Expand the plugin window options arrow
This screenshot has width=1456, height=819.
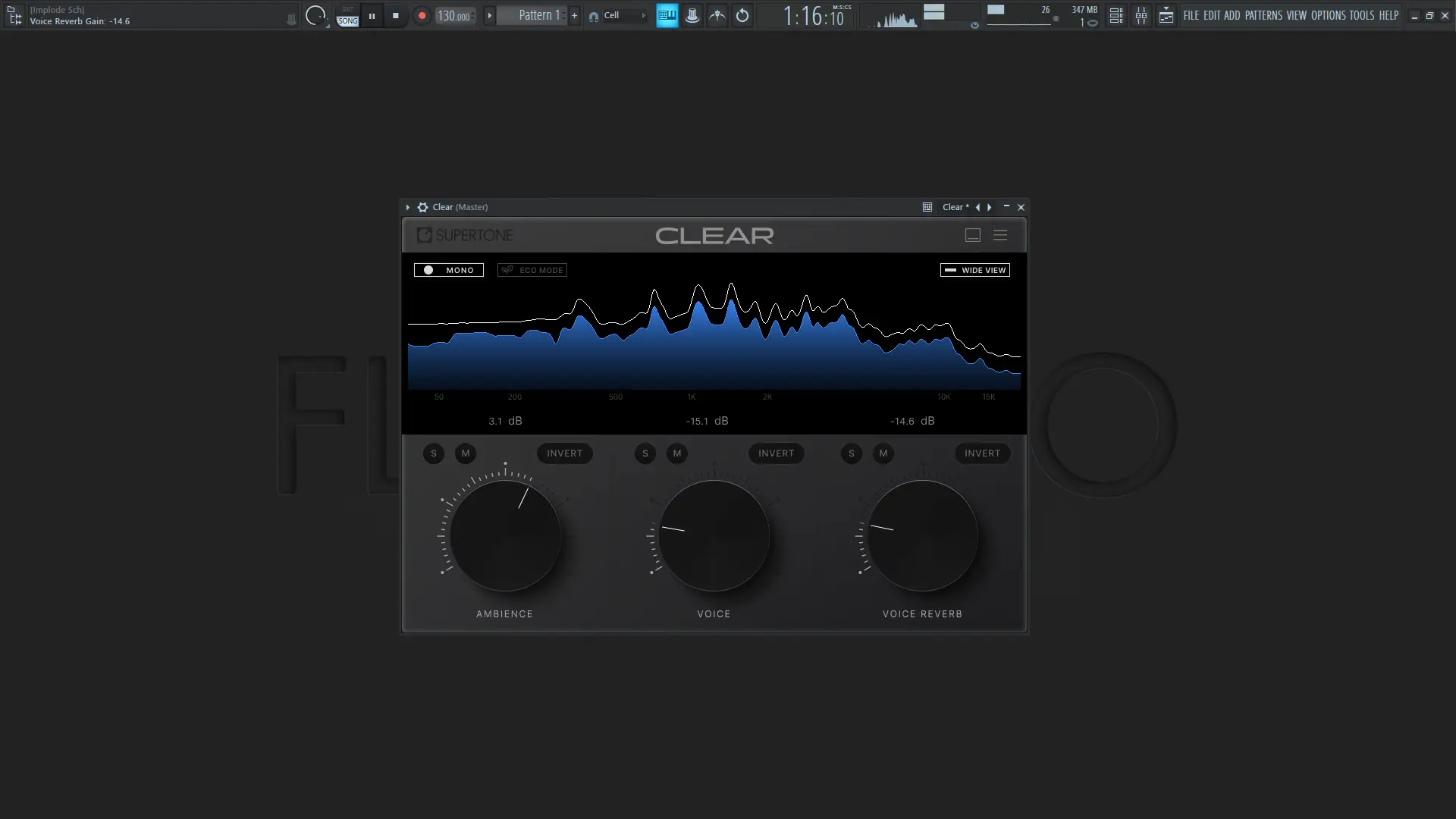(x=408, y=207)
